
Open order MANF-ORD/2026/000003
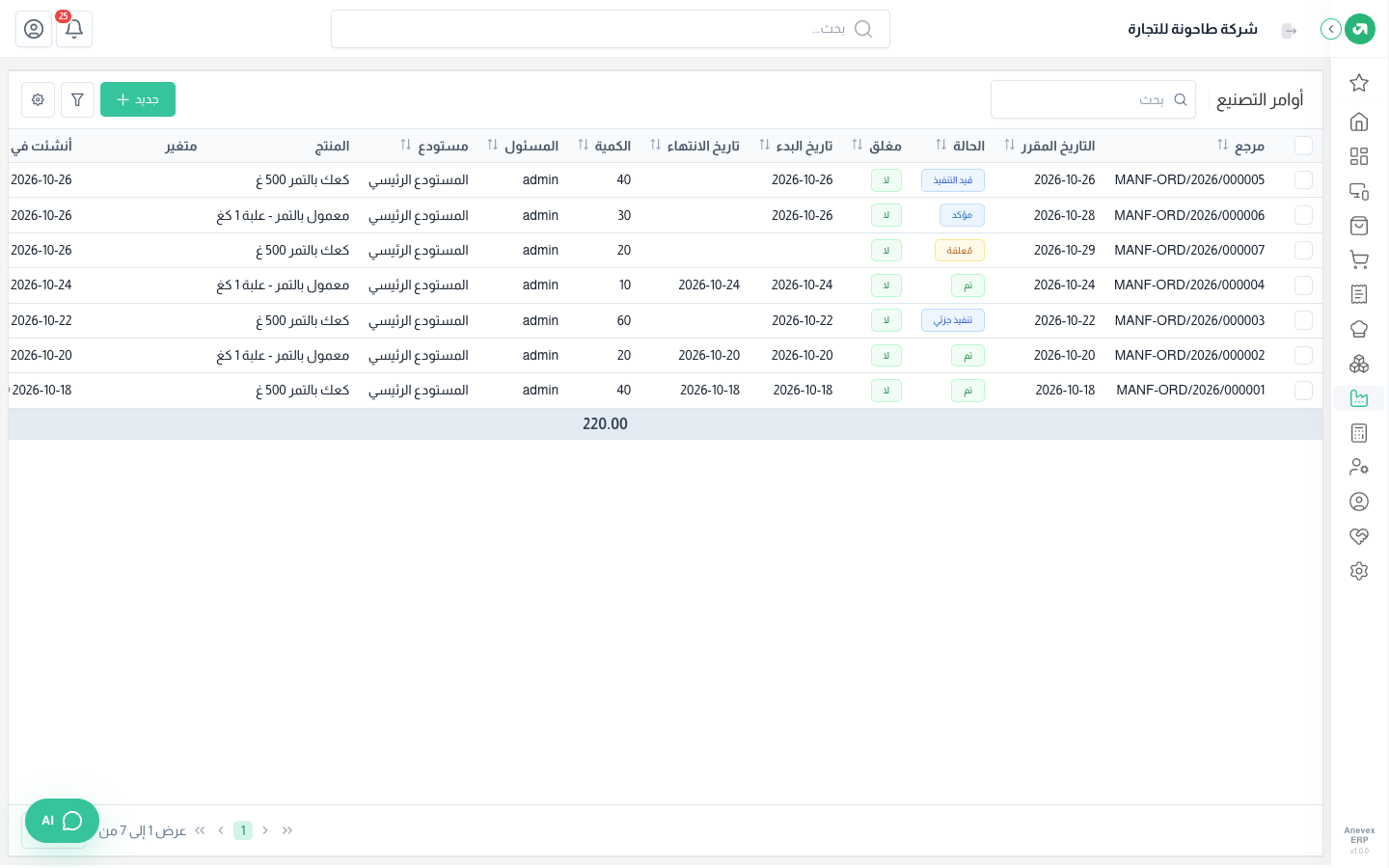coord(1189,320)
